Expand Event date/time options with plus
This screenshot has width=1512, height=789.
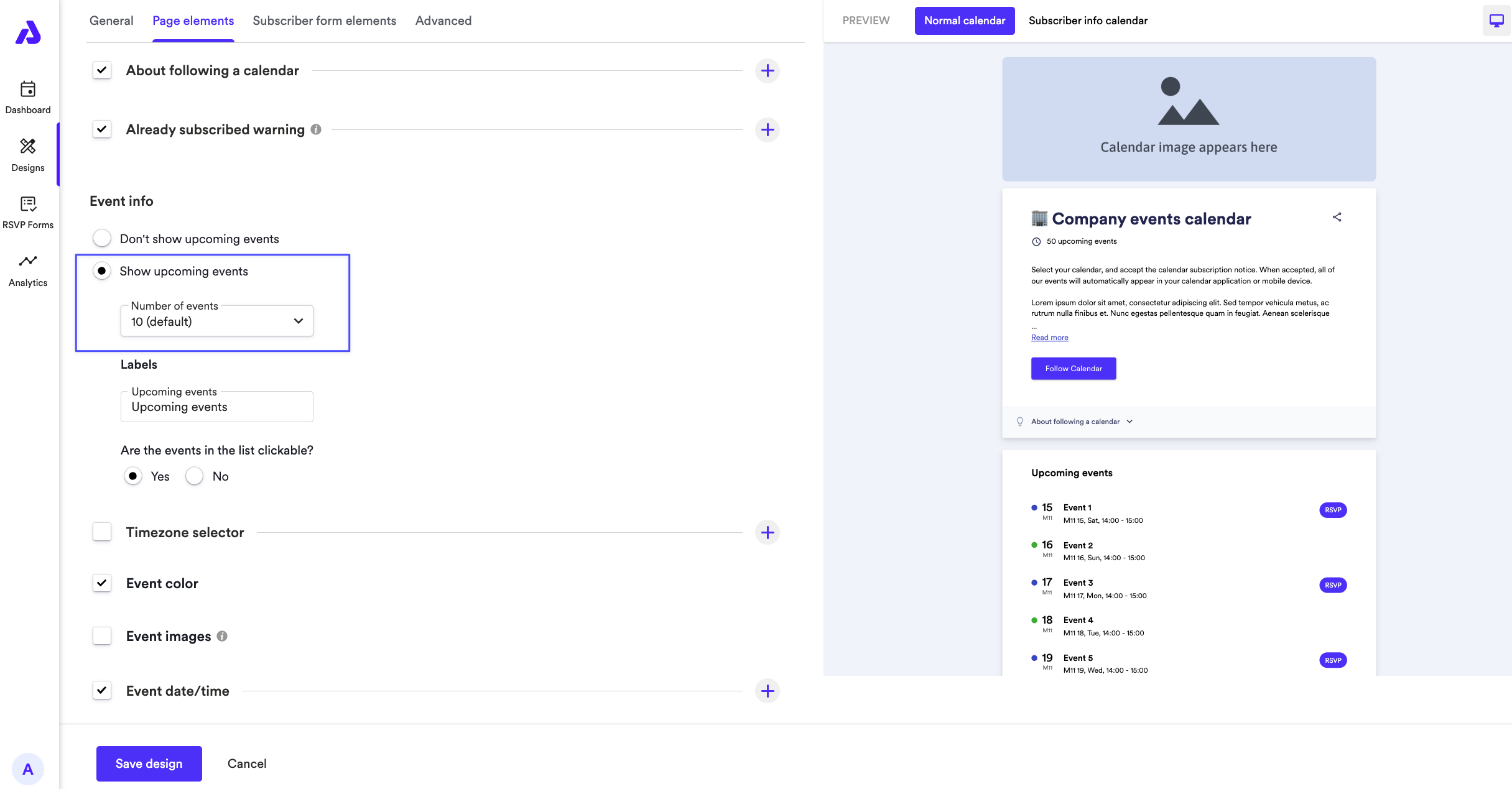click(x=768, y=691)
